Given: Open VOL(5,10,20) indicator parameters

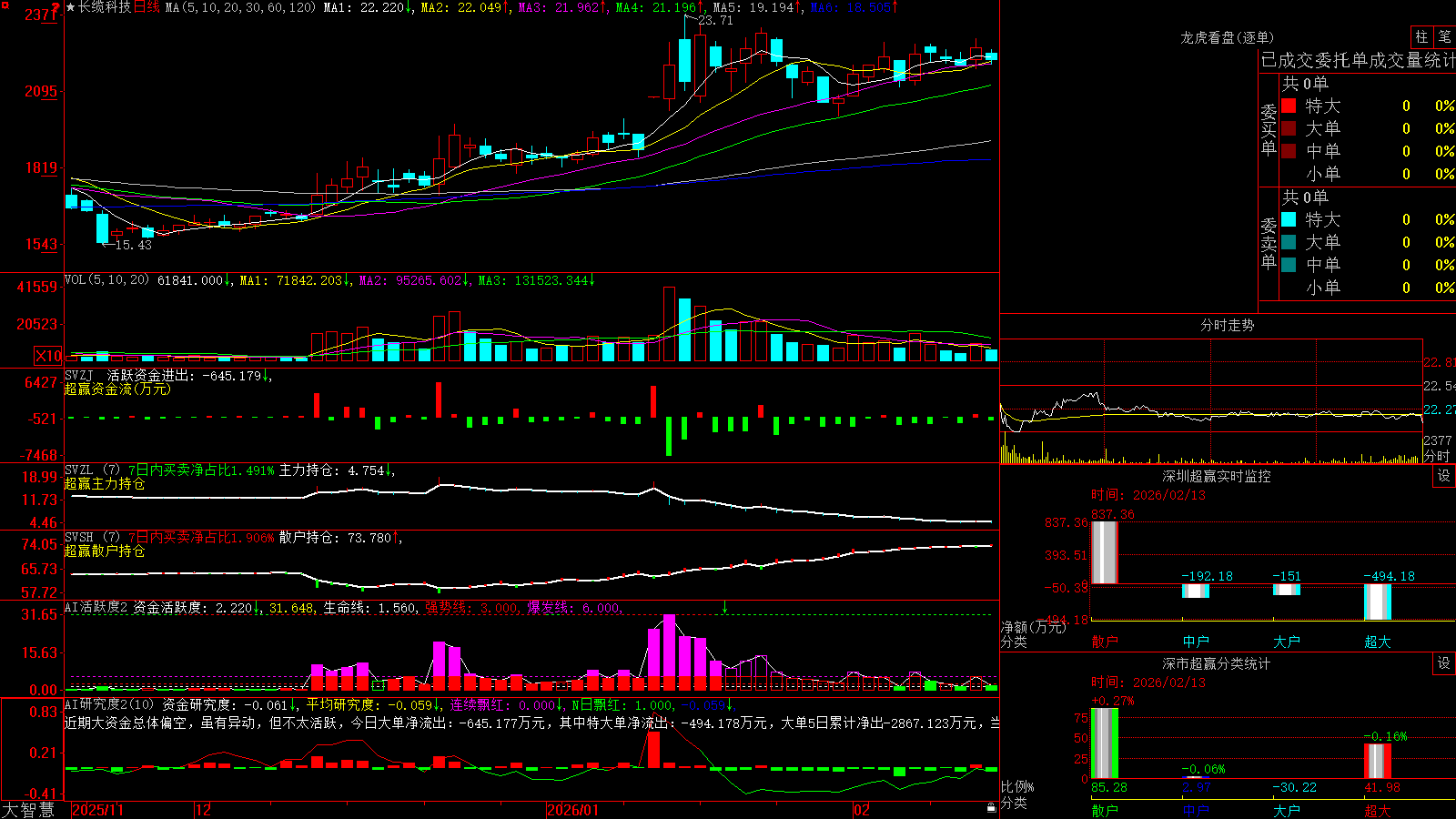Looking at the screenshot, I should (106, 280).
